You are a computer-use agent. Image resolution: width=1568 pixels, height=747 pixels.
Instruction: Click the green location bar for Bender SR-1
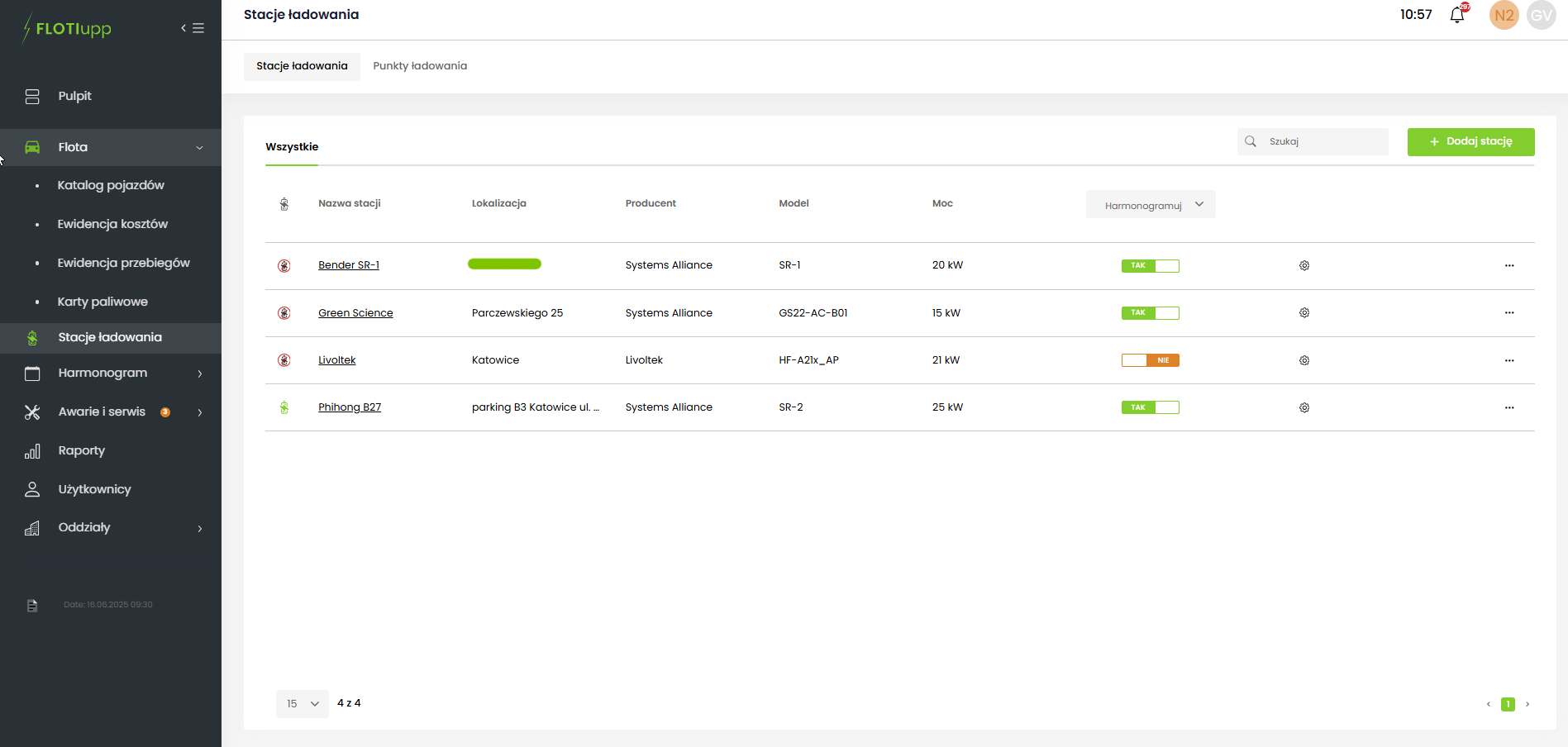(504, 264)
